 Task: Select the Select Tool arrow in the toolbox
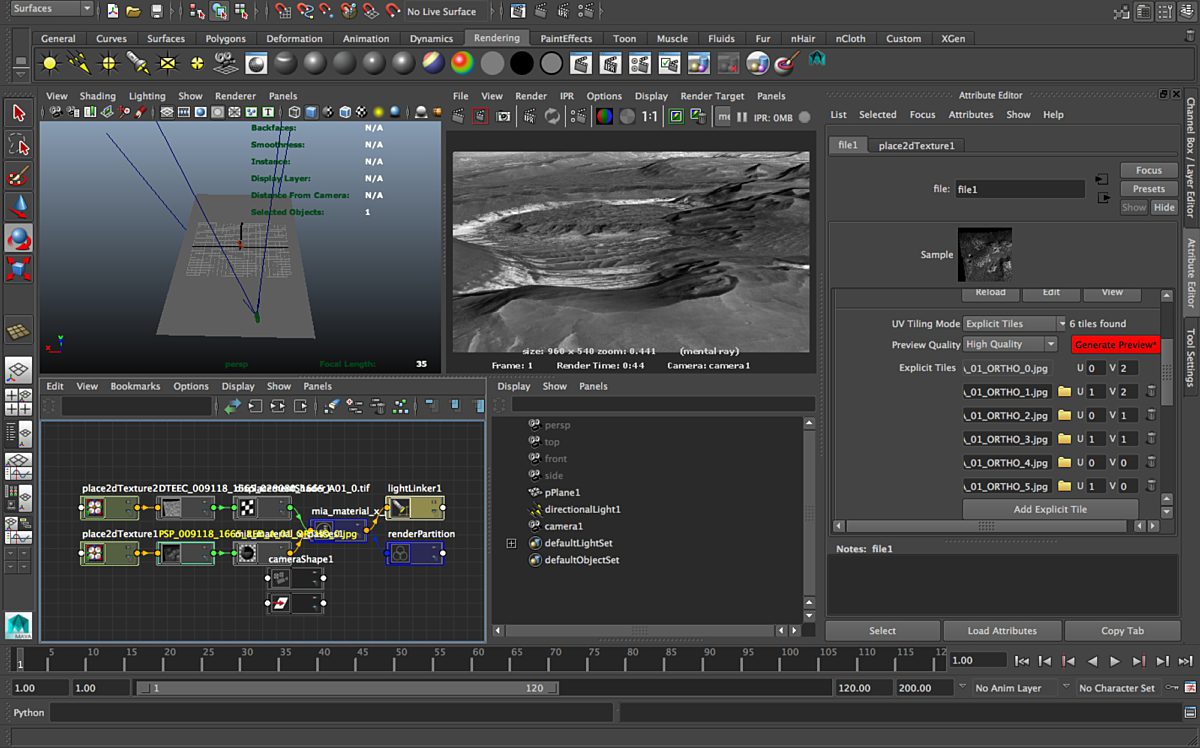[17, 113]
